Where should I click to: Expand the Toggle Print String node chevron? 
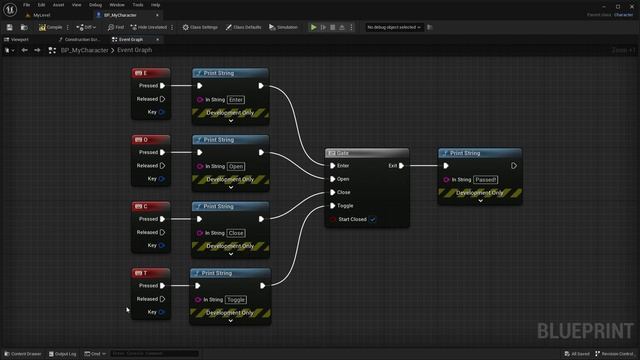(231, 321)
